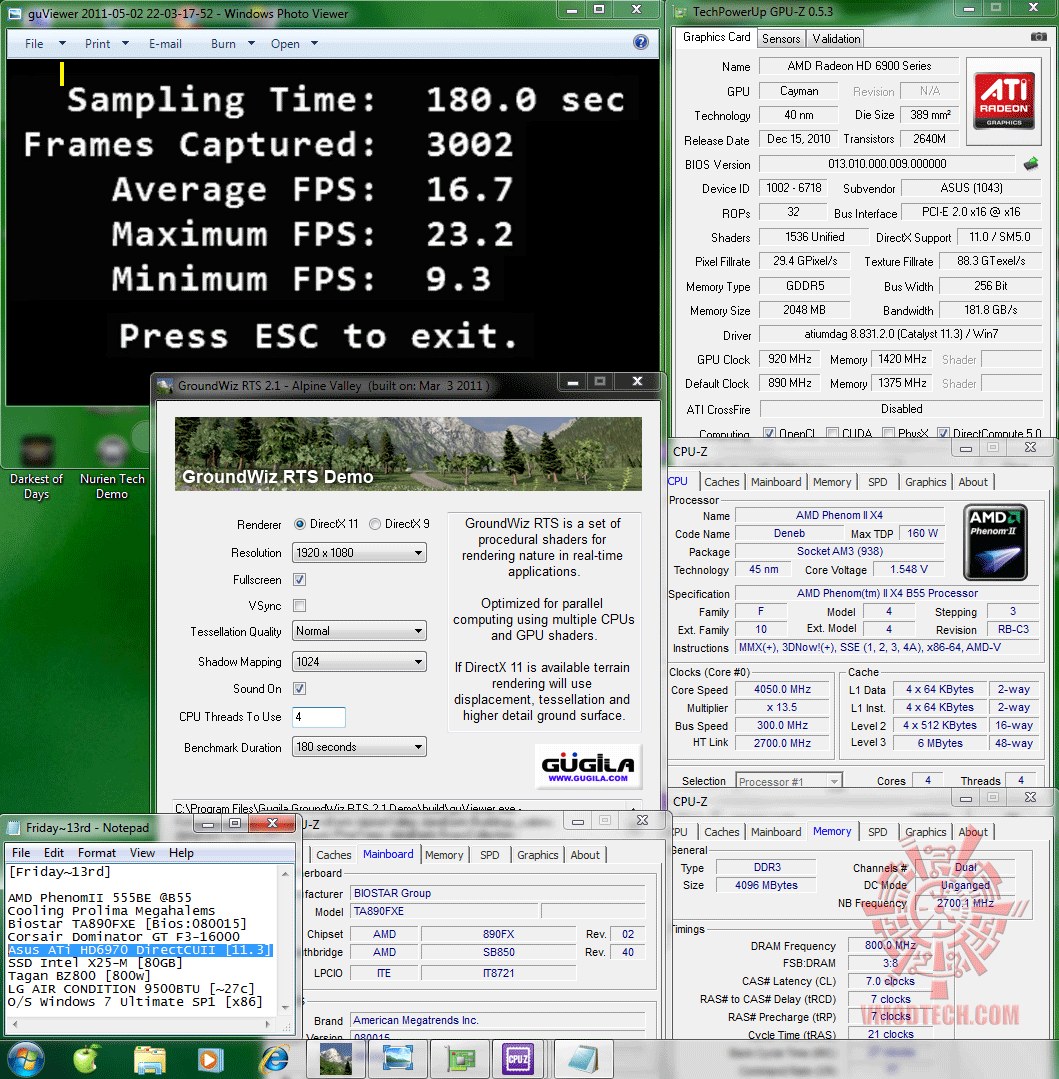The image size is (1059, 1079).
Task: Open the Benchmark Duration dropdown
Action: pyautogui.click(x=359, y=747)
